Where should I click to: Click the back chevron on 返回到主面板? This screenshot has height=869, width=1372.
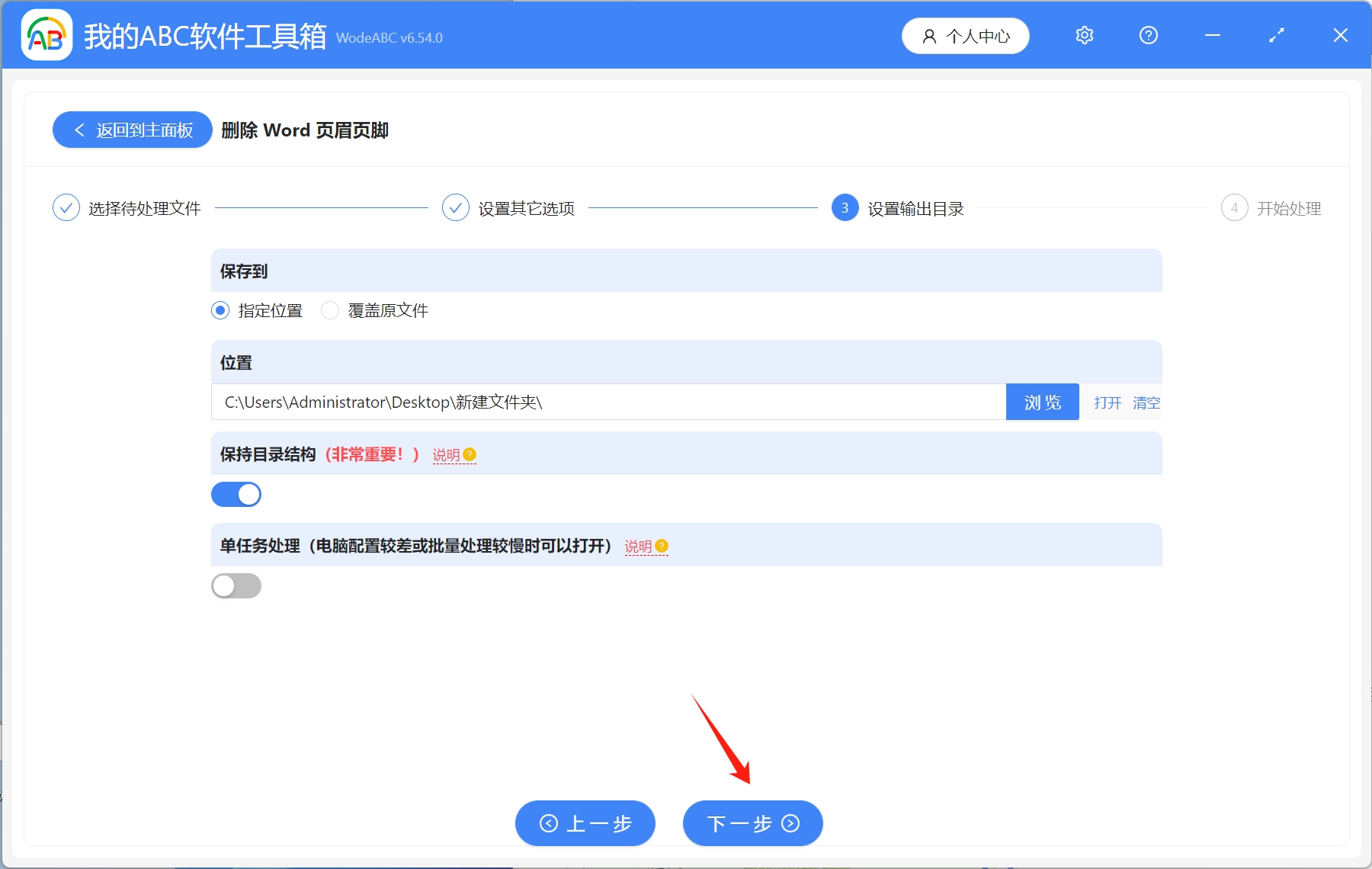[80, 130]
